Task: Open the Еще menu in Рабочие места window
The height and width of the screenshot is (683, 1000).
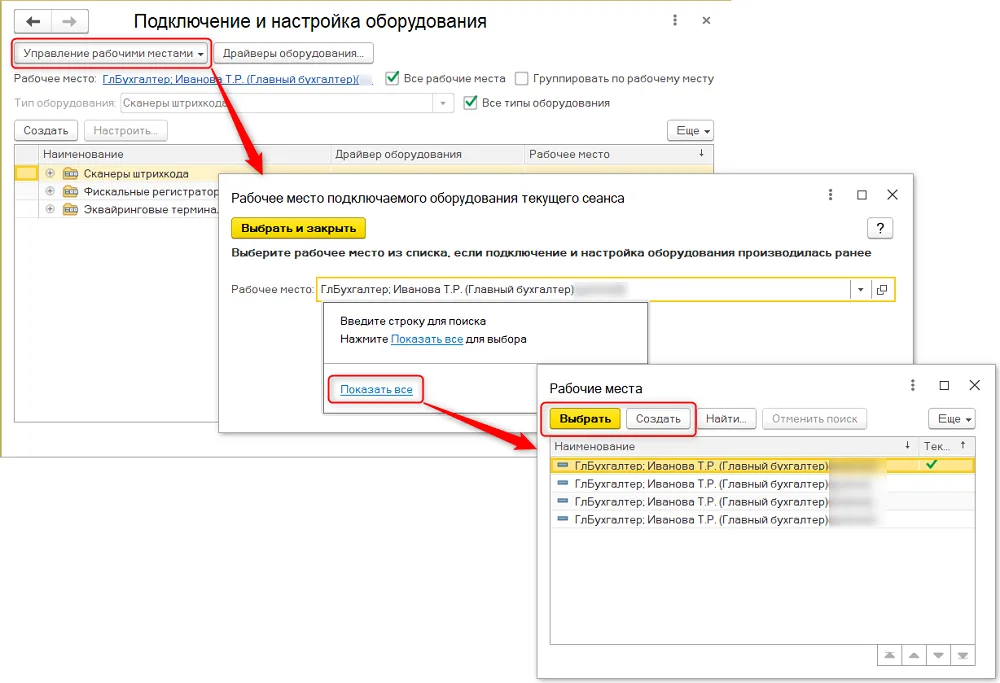Action: point(952,419)
